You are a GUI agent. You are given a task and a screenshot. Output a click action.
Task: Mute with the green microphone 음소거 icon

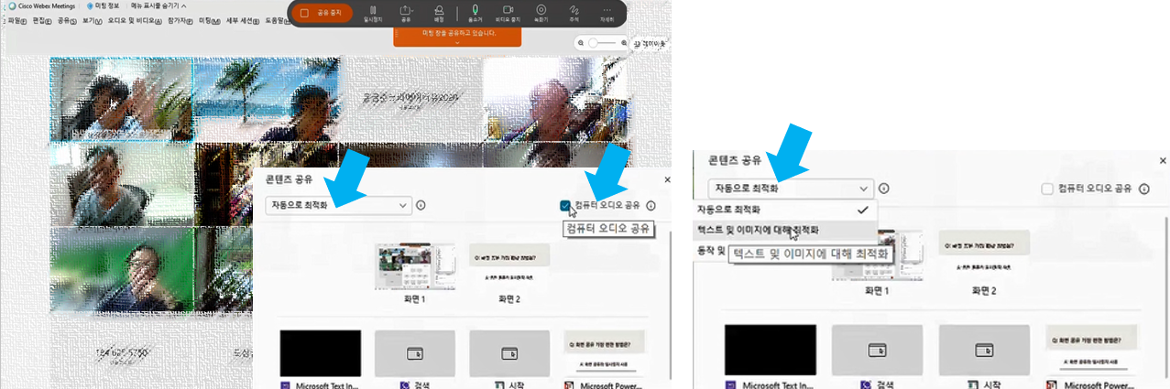click(474, 13)
